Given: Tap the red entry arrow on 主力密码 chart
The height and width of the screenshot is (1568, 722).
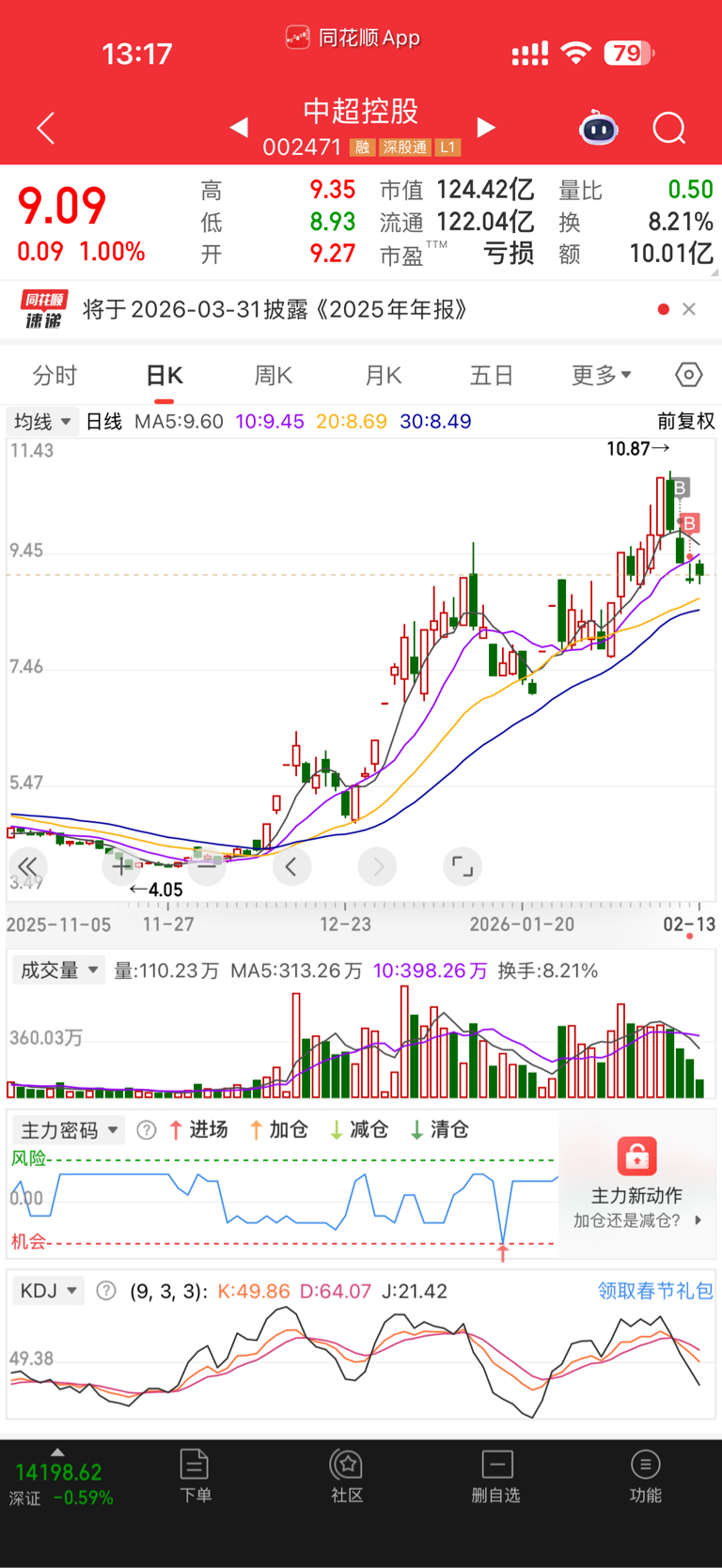Looking at the screenshot, I should pos(503,1252).
